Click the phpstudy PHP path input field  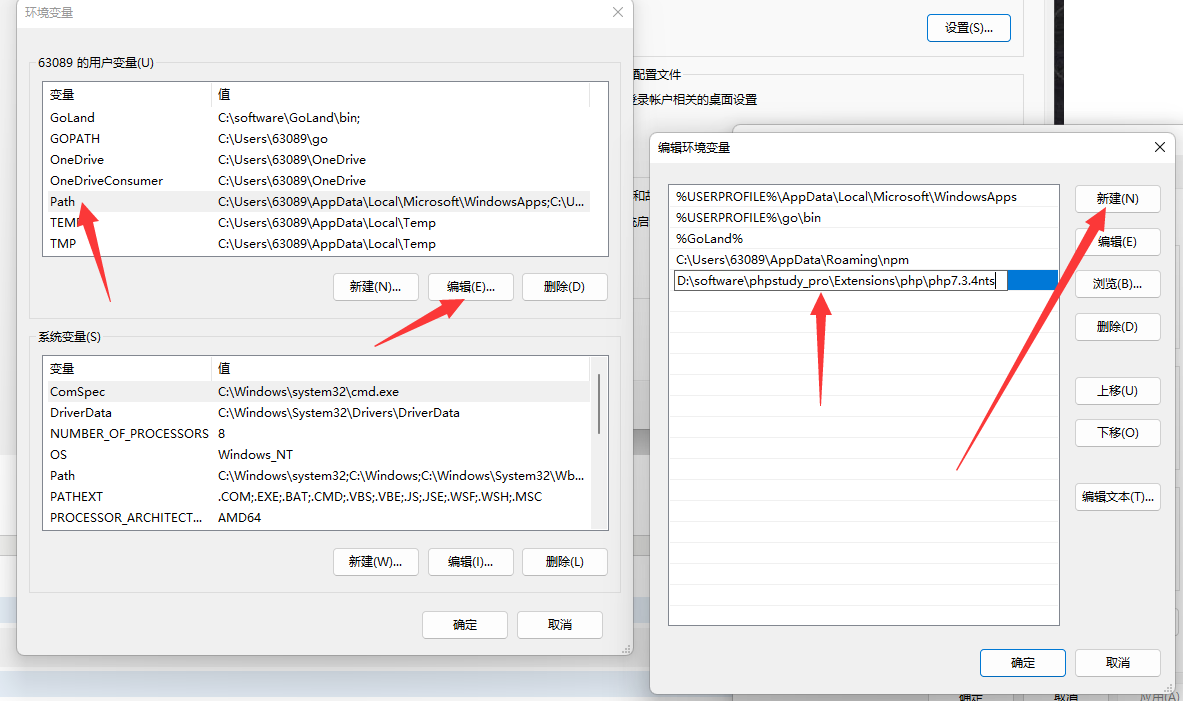(x=840, y=280)
